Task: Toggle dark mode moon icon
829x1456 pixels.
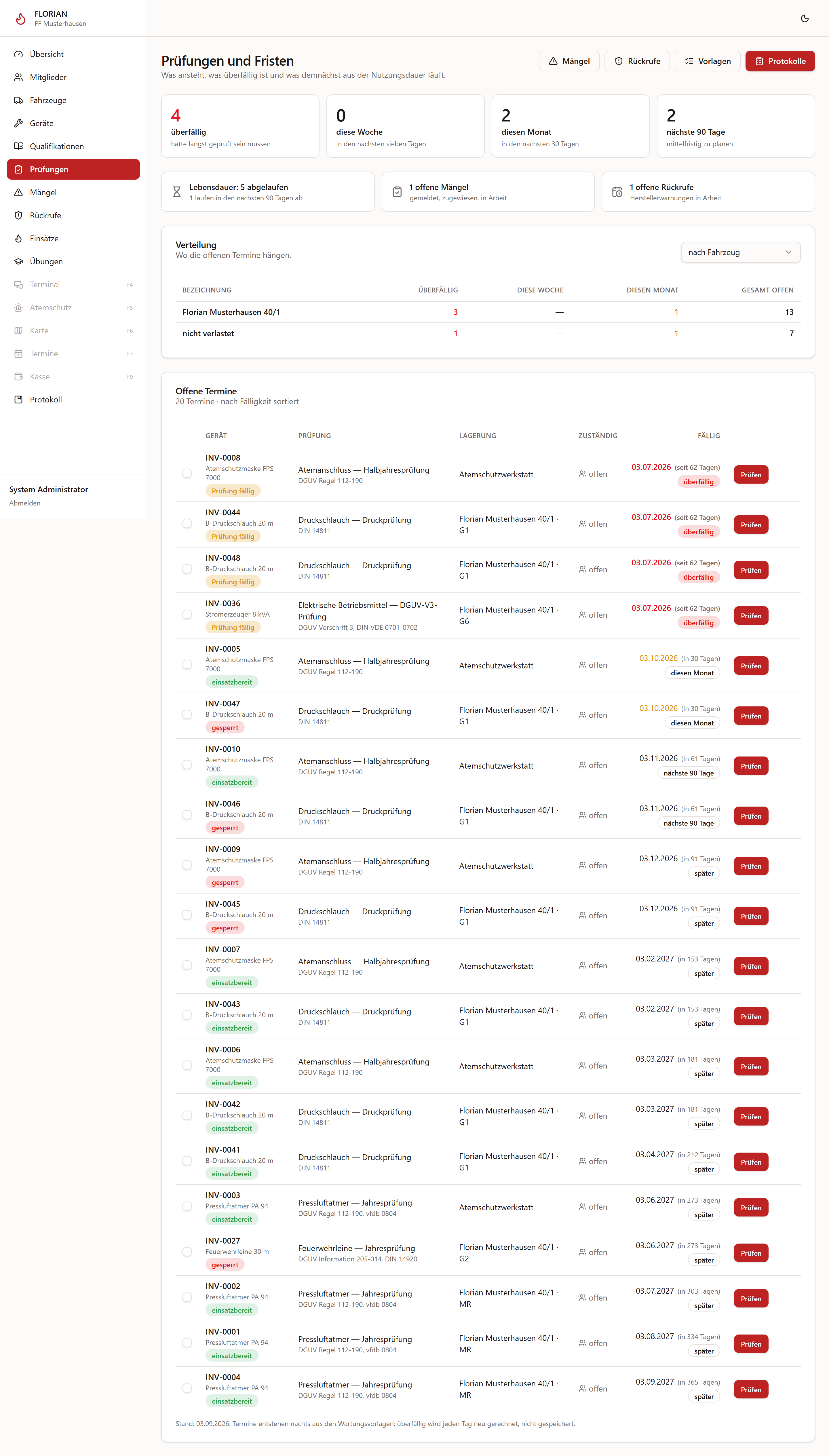Action: click(805, 18)
